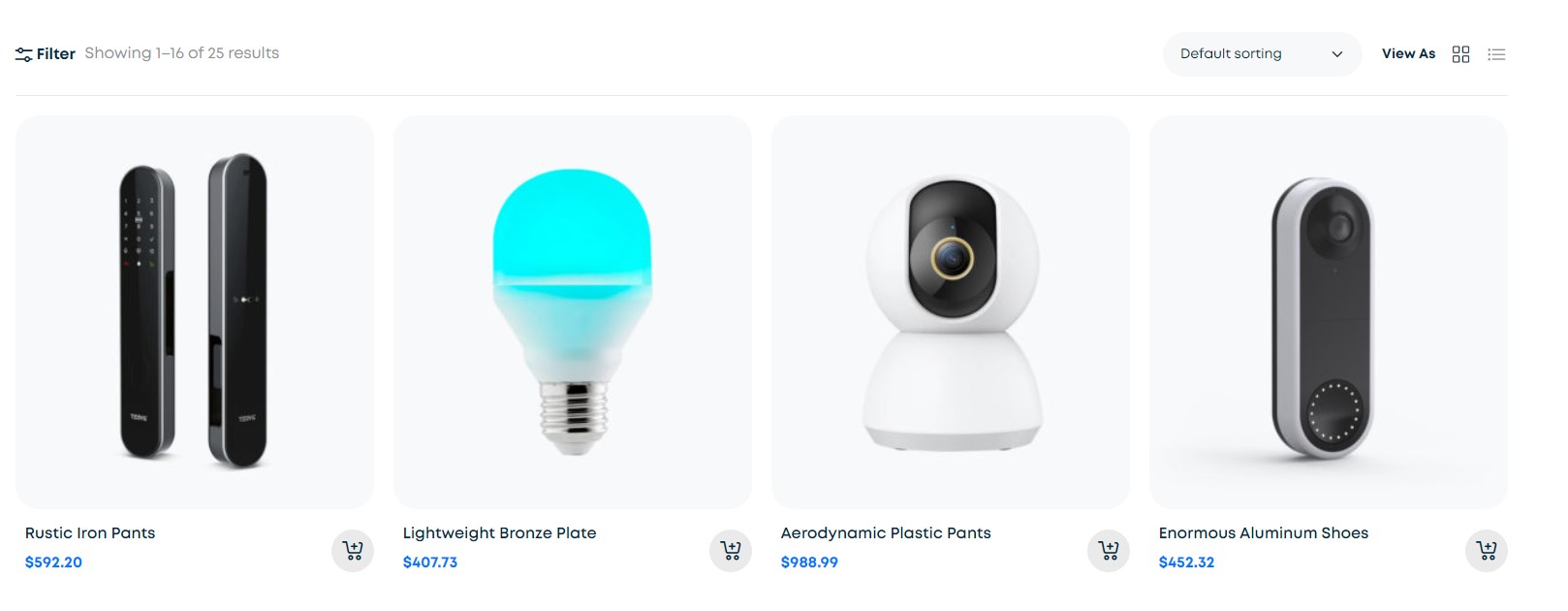The height and width of the screenshot is (611, 1568).
Task: Open the Filter panel
Action: (46, 54)
